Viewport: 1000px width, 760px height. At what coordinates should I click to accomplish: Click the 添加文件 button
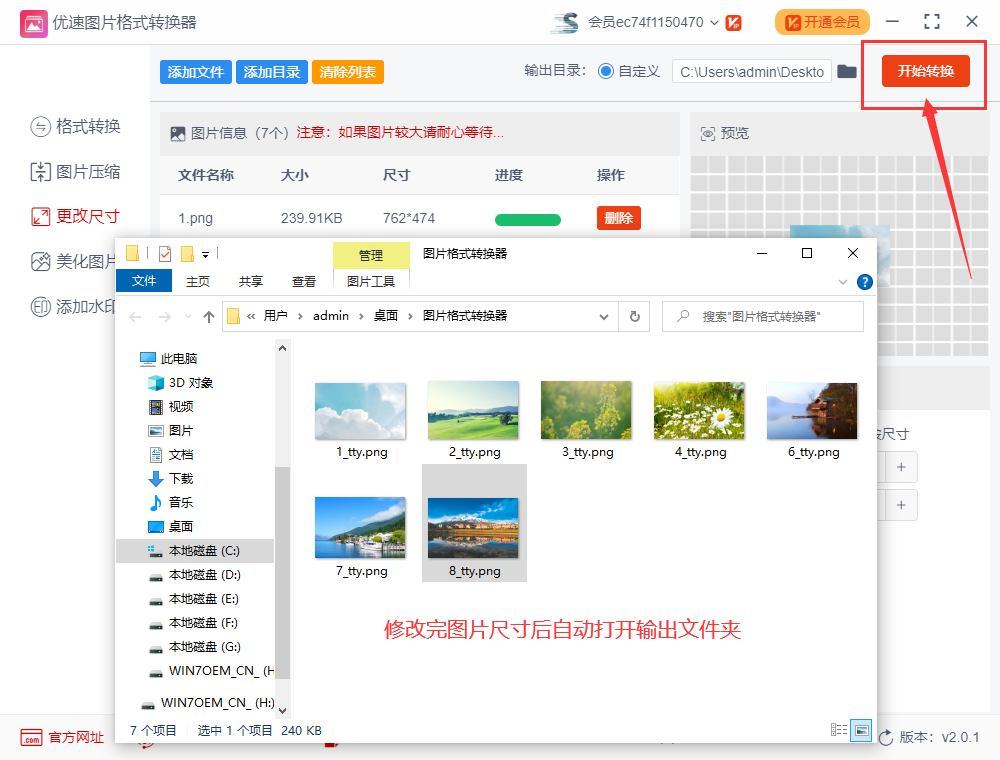[196, 72]
